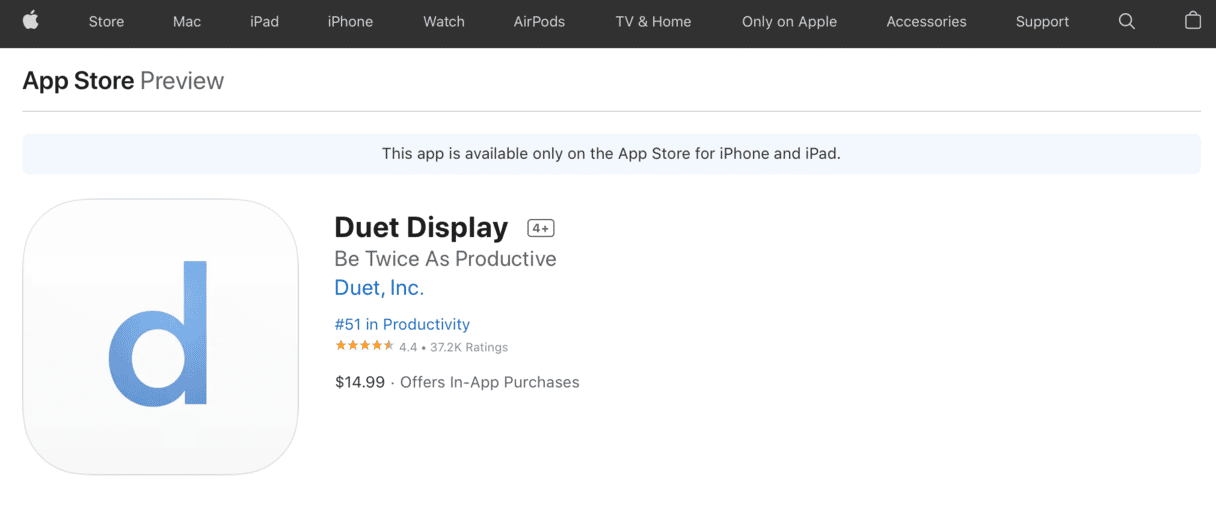The height and width of the screenshot is (509, 1216).
Task: Open the Store menu item
Action: 106,21
